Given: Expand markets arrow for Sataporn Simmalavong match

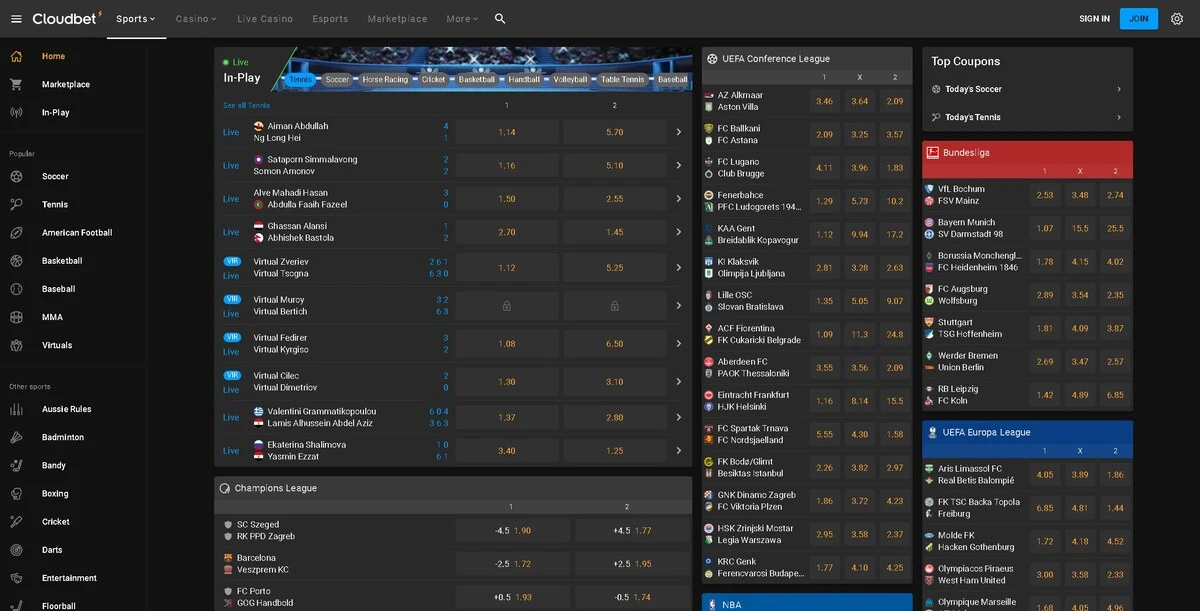Looking at the screenshot, I should 679,165.
